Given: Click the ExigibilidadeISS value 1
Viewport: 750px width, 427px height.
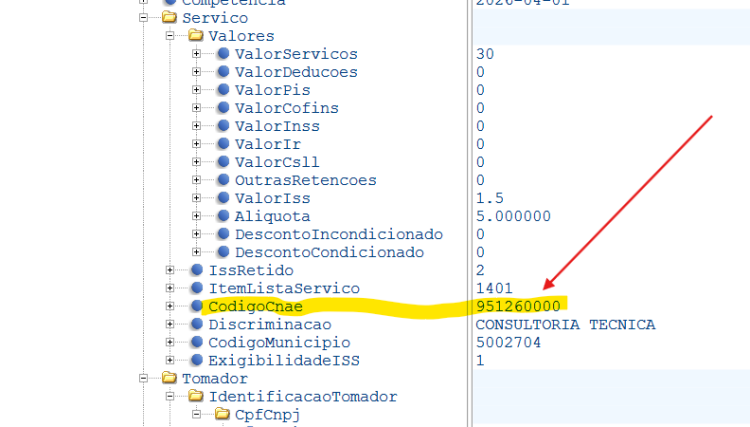Looking at the screenshot, I should coord(480,361).
